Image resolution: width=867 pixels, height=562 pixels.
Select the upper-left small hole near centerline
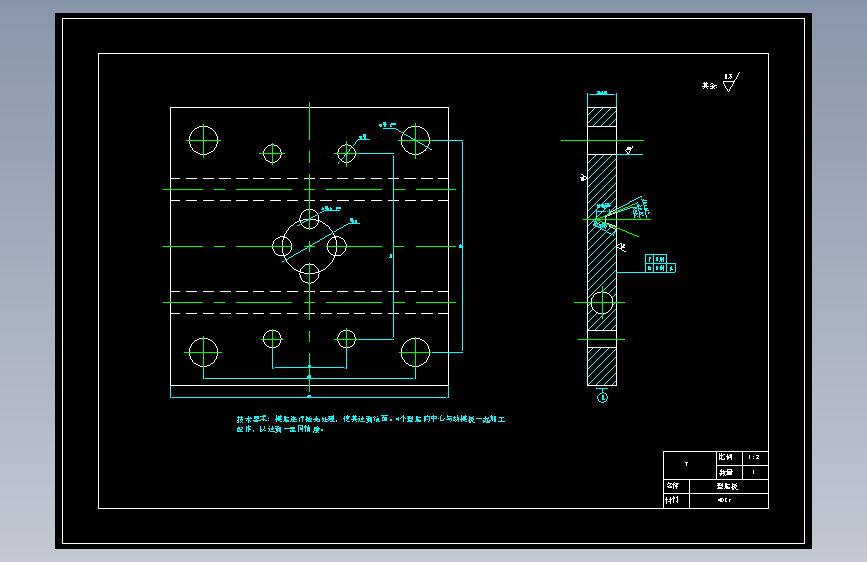pos(272,154)
